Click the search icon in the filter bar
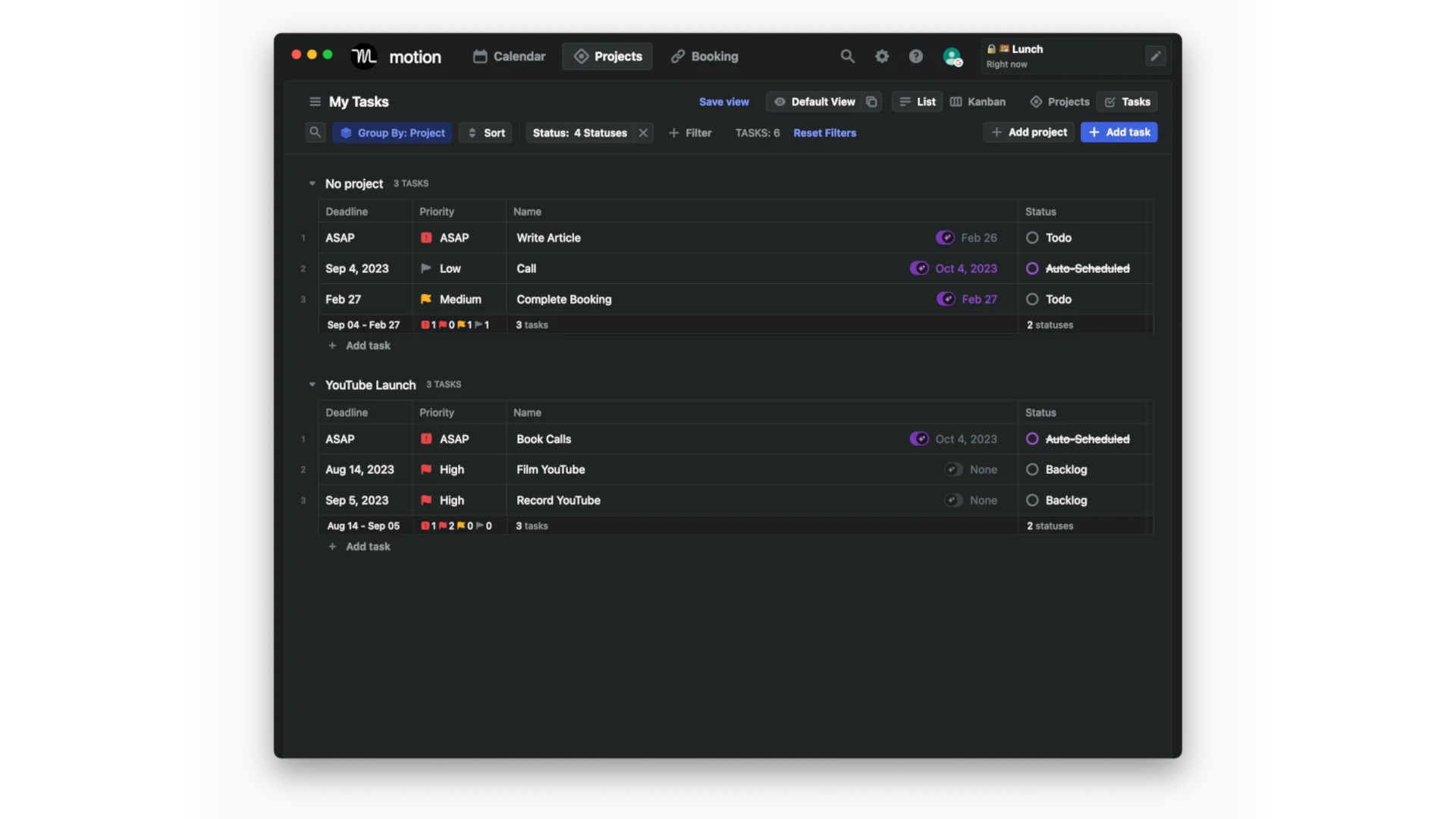Viewport: 1456px width, 819px height. coord(315,132)
